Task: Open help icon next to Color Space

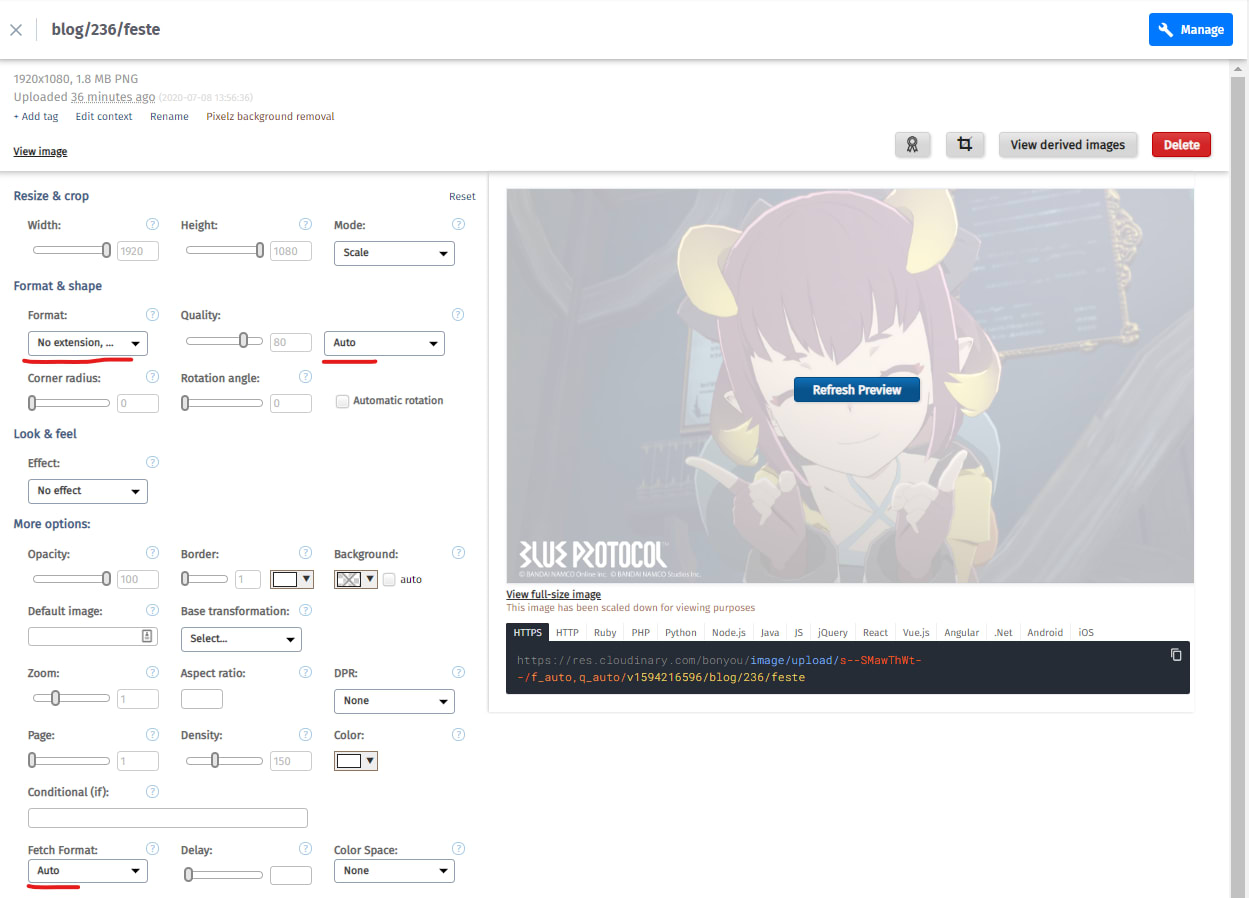Action: click(458, 849)
